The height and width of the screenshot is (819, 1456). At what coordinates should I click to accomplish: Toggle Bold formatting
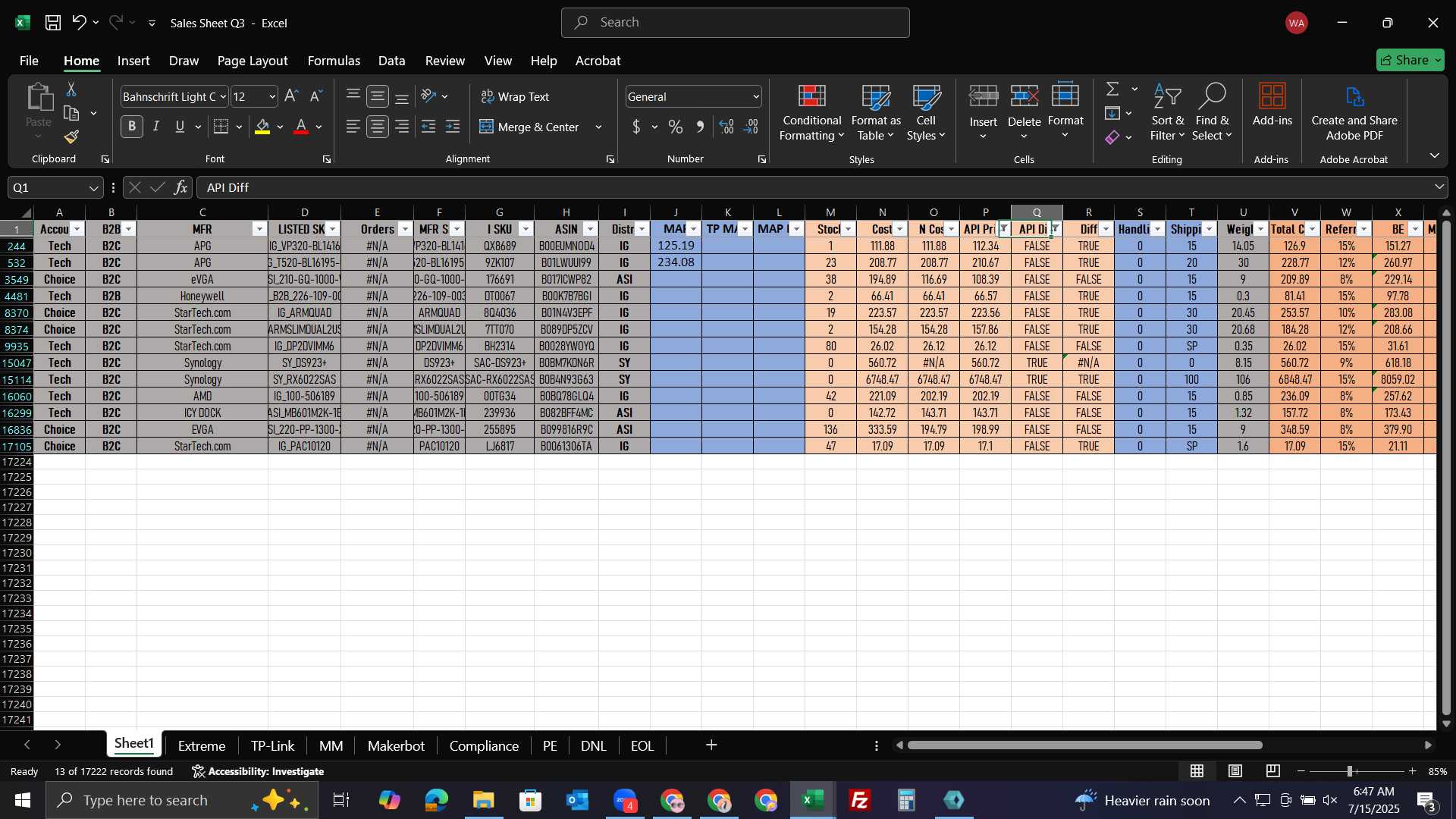(132, 127)
